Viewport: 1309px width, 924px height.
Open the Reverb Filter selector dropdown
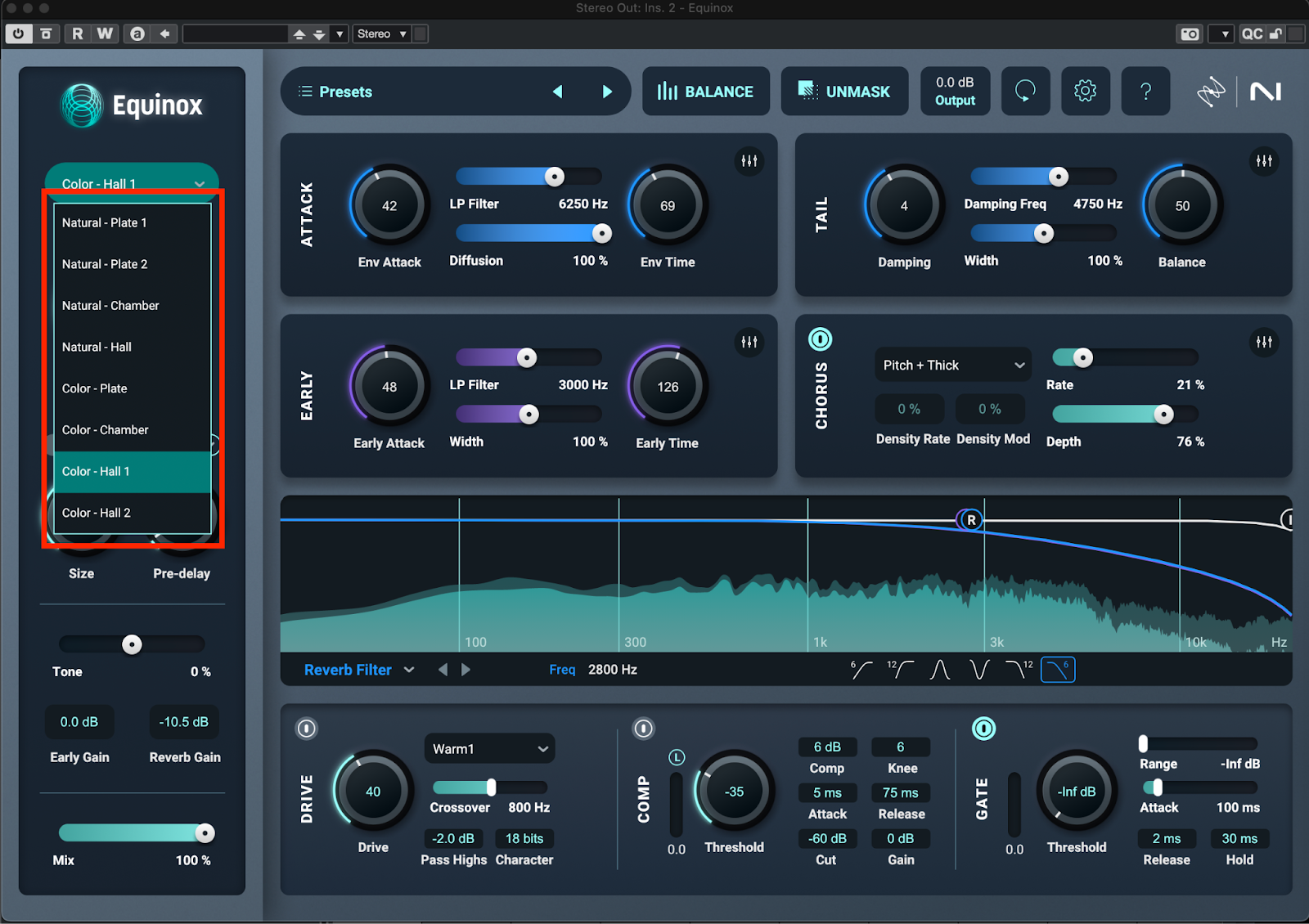click(x=359, y=670)
